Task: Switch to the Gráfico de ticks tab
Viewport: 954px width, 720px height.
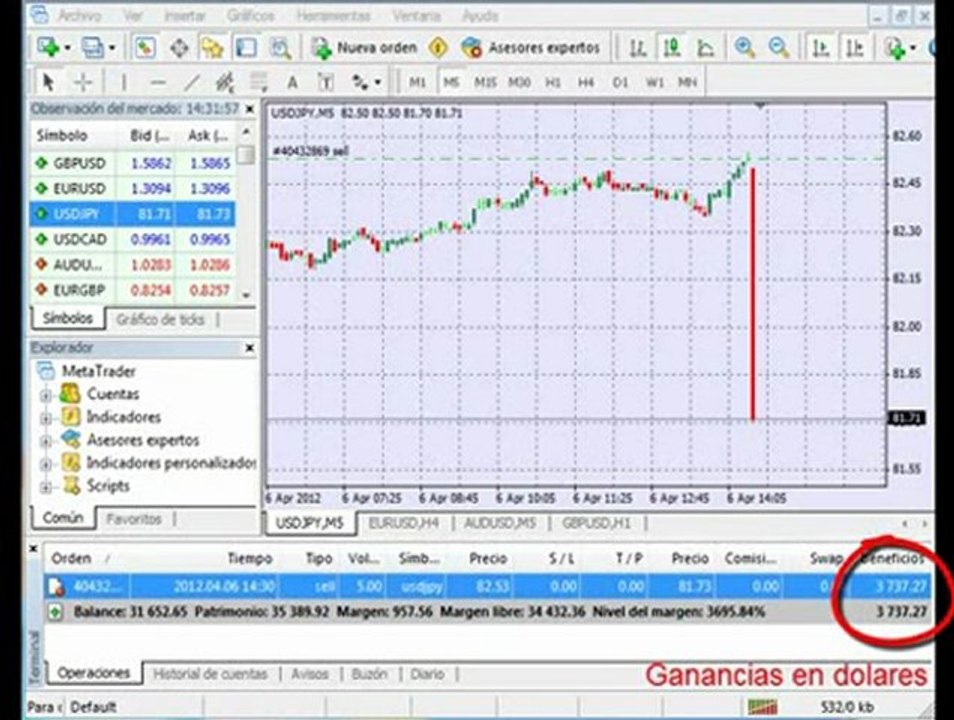Action: [160, 320]
